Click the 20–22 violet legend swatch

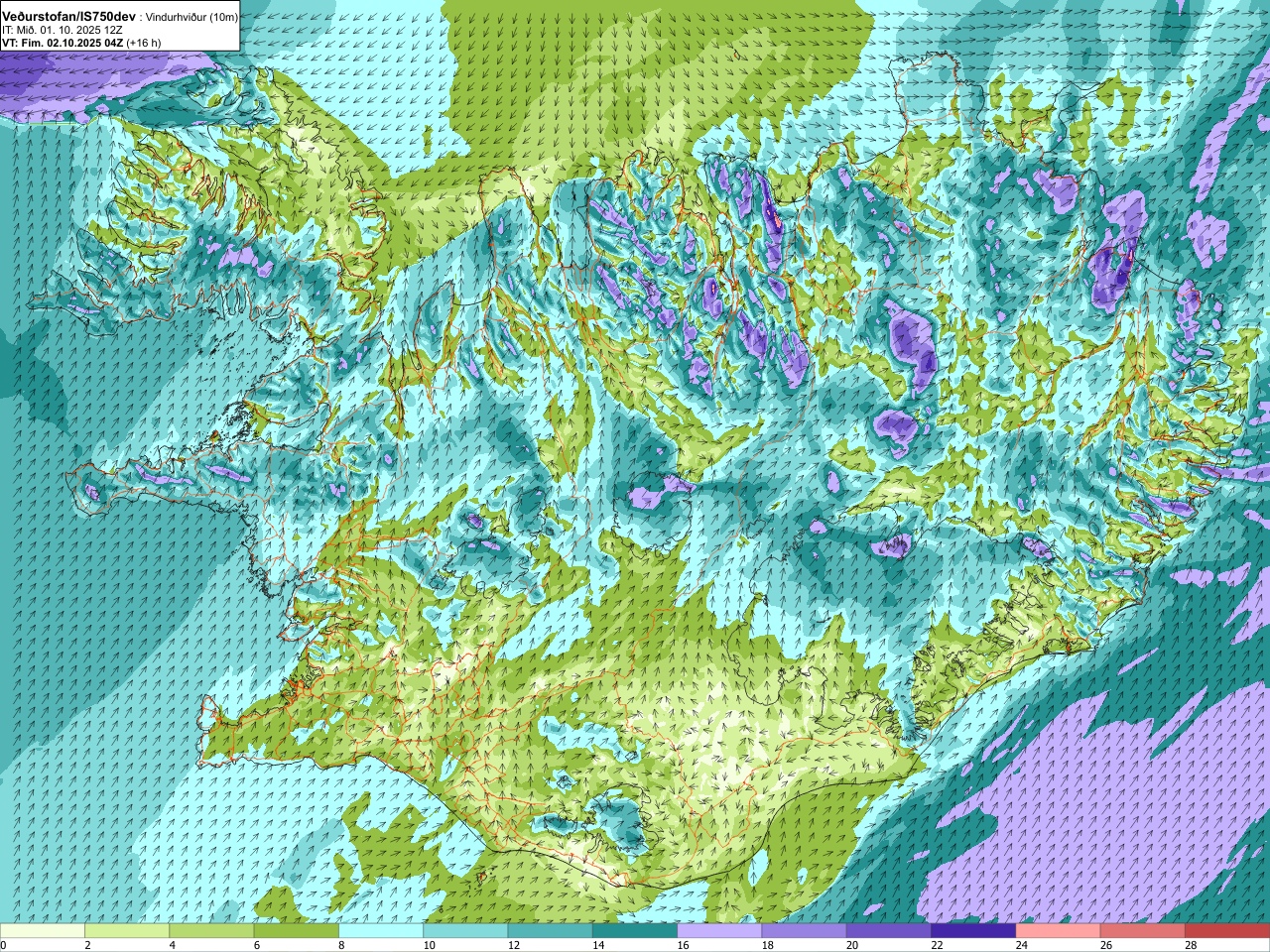coord(888,931)
